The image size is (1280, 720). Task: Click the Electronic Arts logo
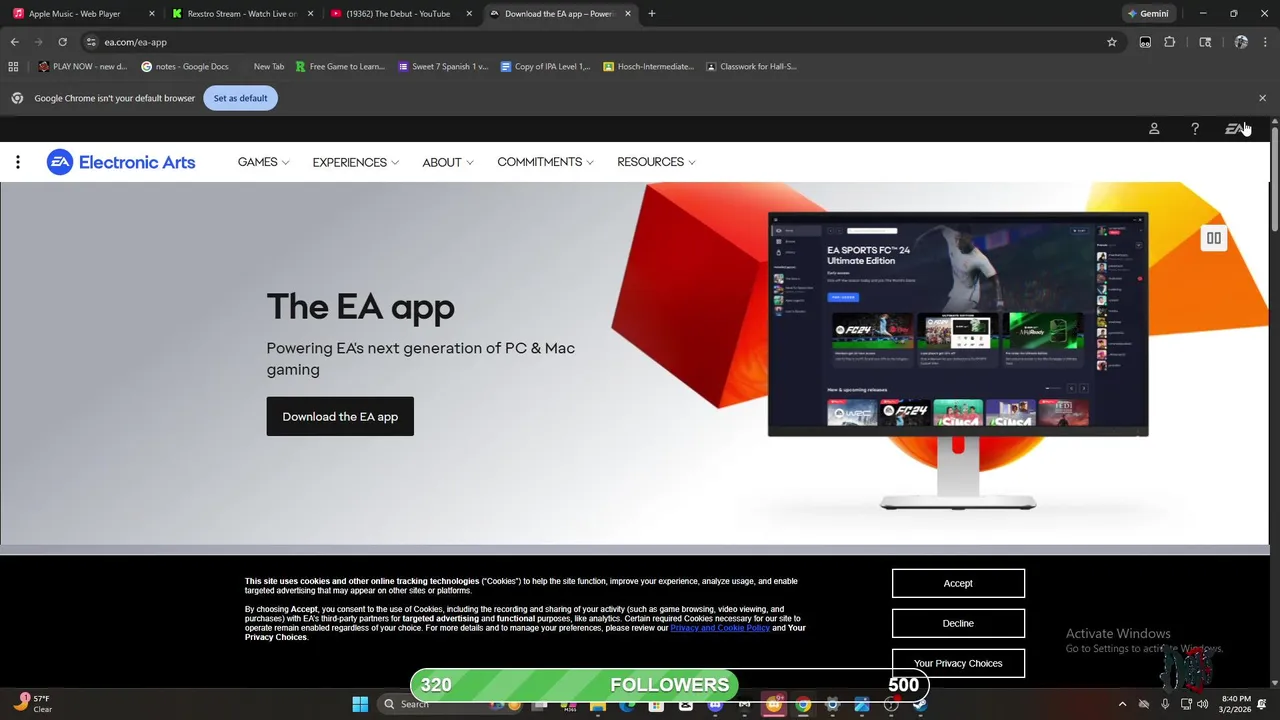click(121, 162)
